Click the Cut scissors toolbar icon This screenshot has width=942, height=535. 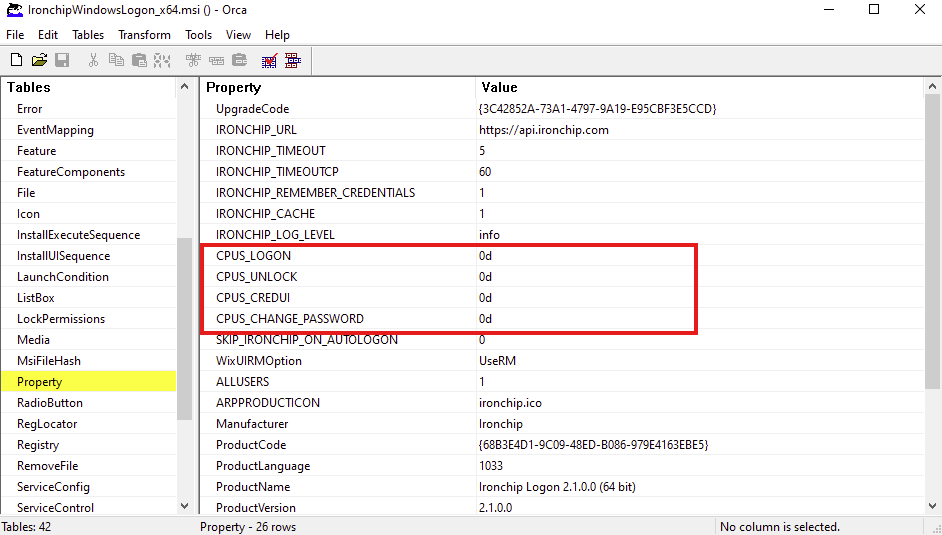pyautogui.click(x=94, y=61)
